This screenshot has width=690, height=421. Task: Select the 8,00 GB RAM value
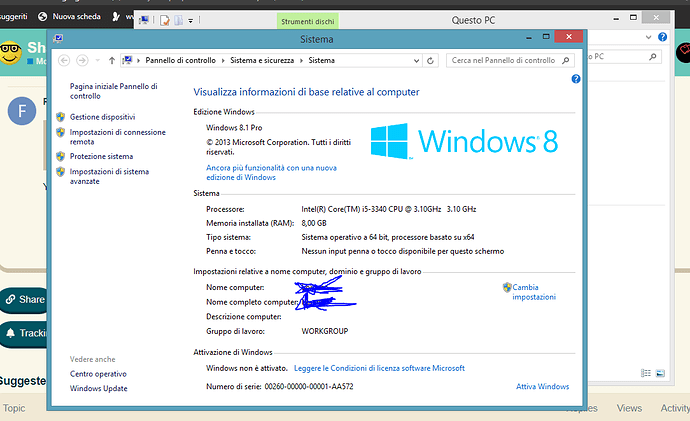click(x=314, y=223)
